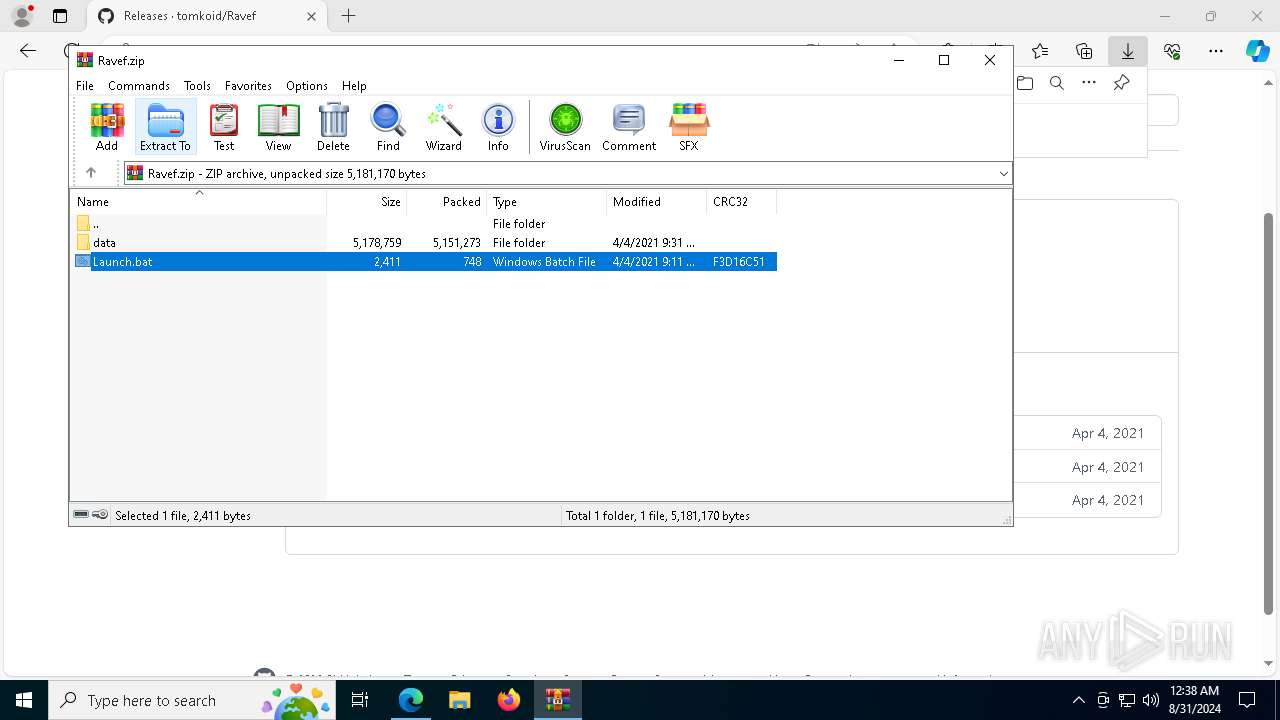Open Copilot in Edge sidebar
Image resolution: width=1280 pixels, height=720 pixels.
tap(1257, 51)
